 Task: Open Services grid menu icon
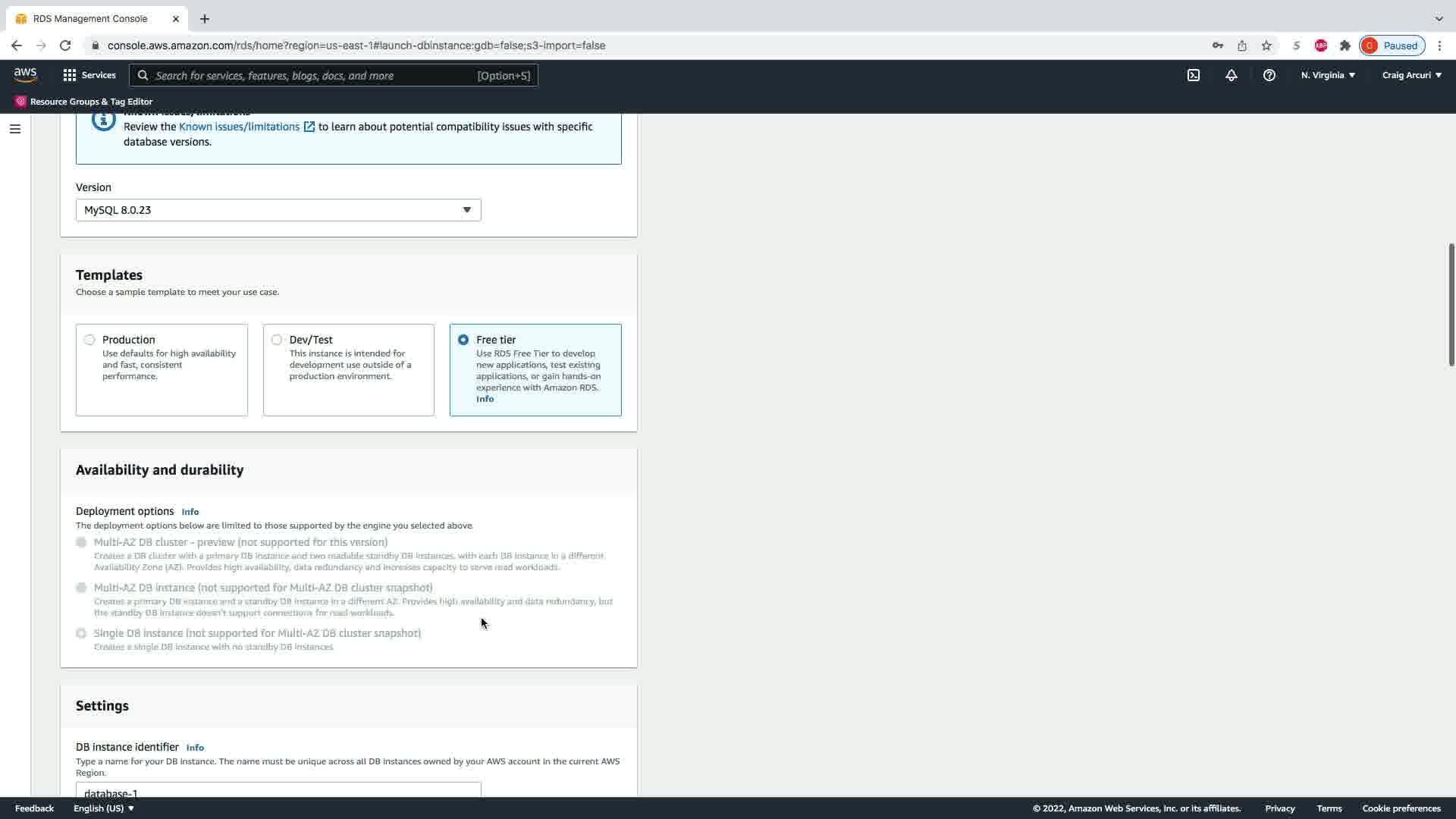pos(70,75)
